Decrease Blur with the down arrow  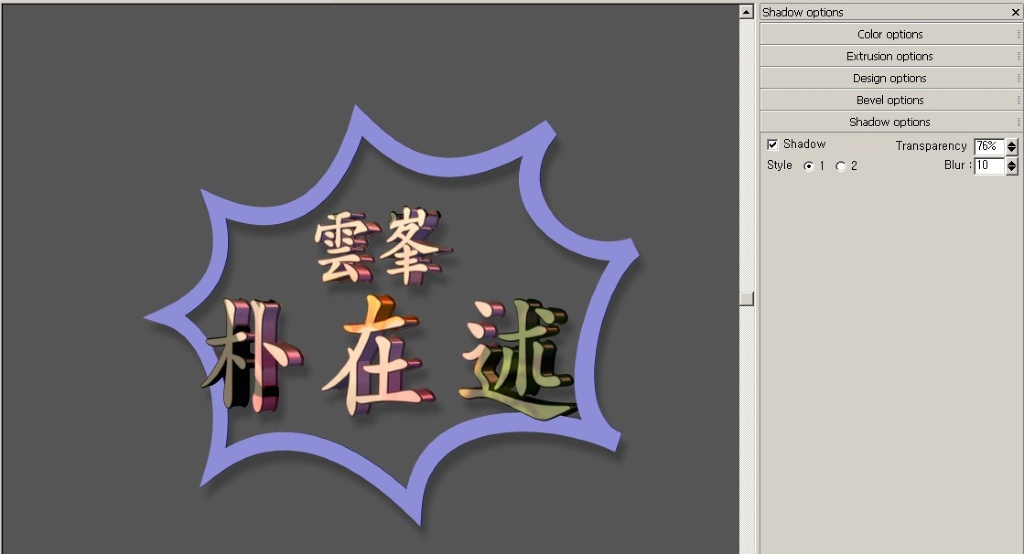(1012, 171)
